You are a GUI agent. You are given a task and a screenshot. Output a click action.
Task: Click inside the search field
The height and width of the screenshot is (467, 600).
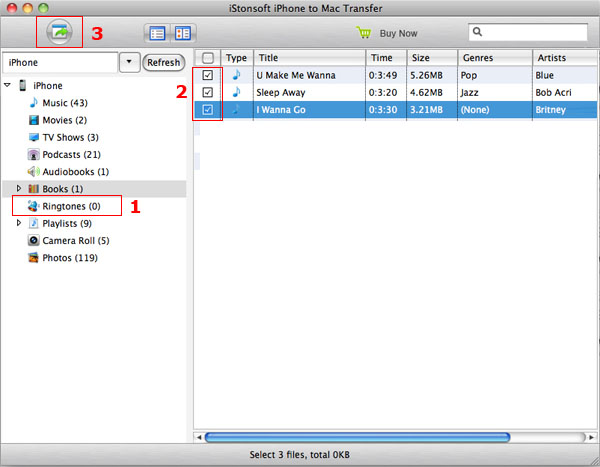point(528,32)
